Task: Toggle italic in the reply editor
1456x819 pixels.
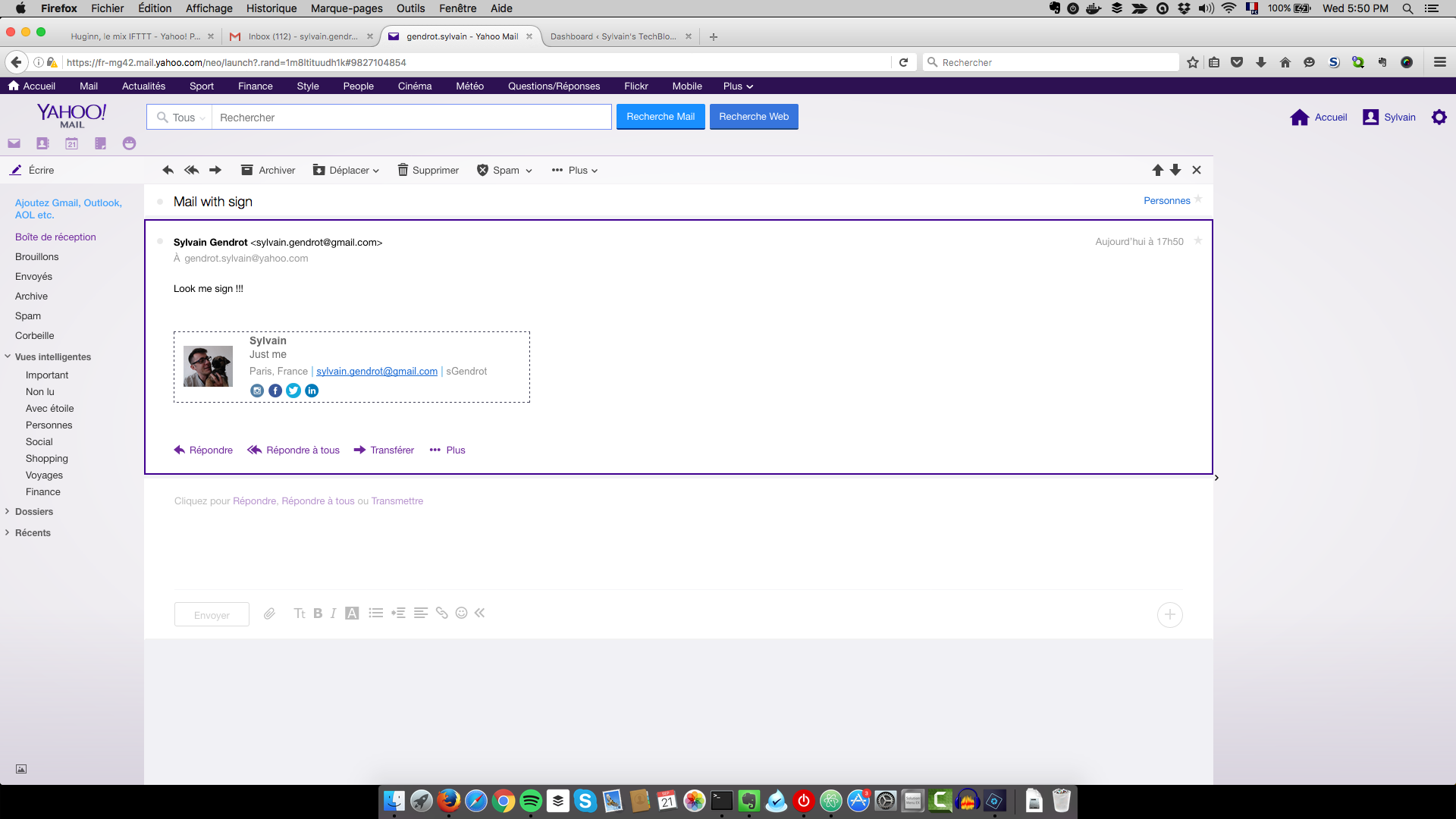Action: pyautogui.click(x=333, y=613)
